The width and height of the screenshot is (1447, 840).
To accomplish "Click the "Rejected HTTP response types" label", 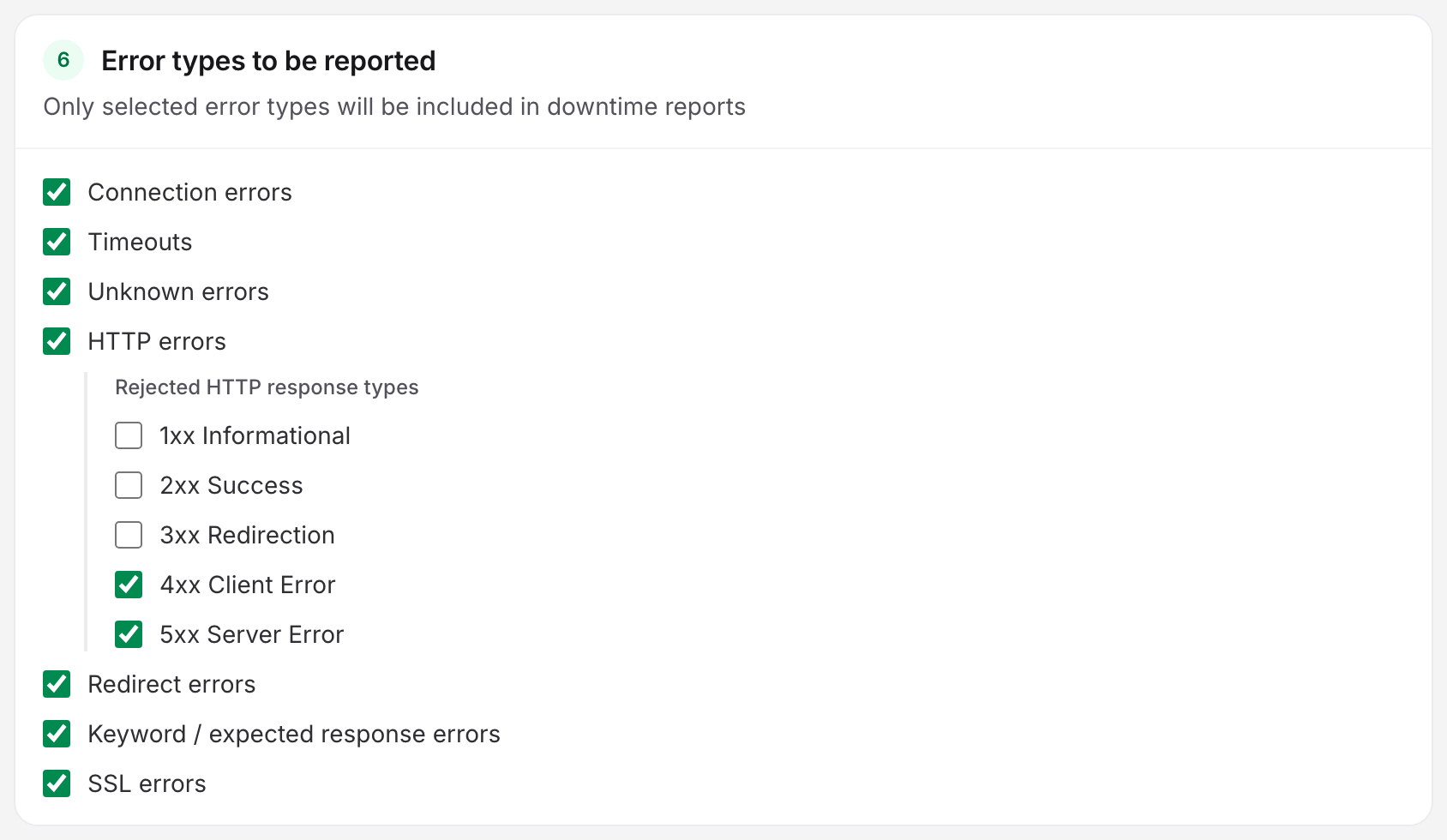I will 267,387.
